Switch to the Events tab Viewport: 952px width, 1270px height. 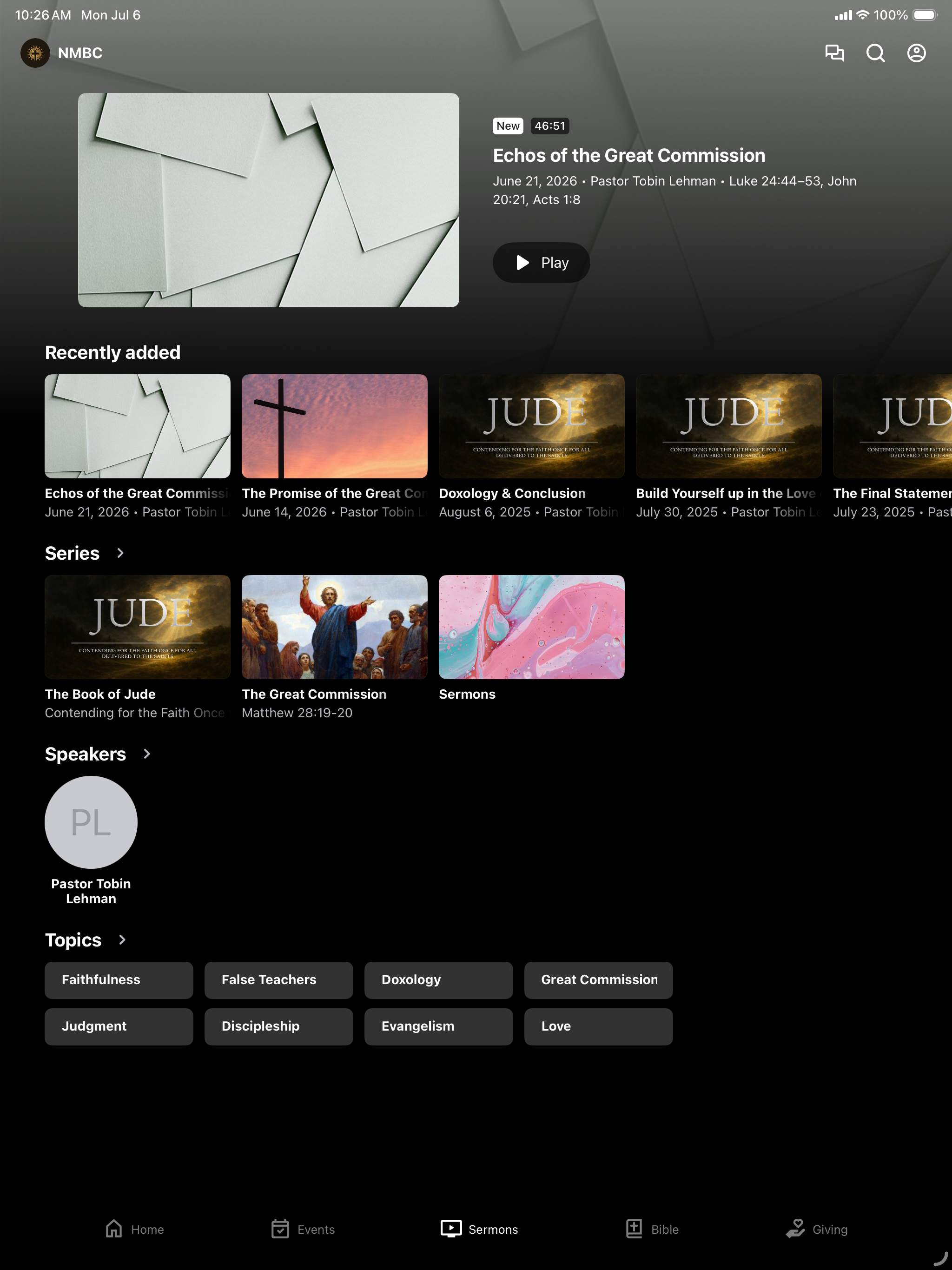pos(303,1229)
